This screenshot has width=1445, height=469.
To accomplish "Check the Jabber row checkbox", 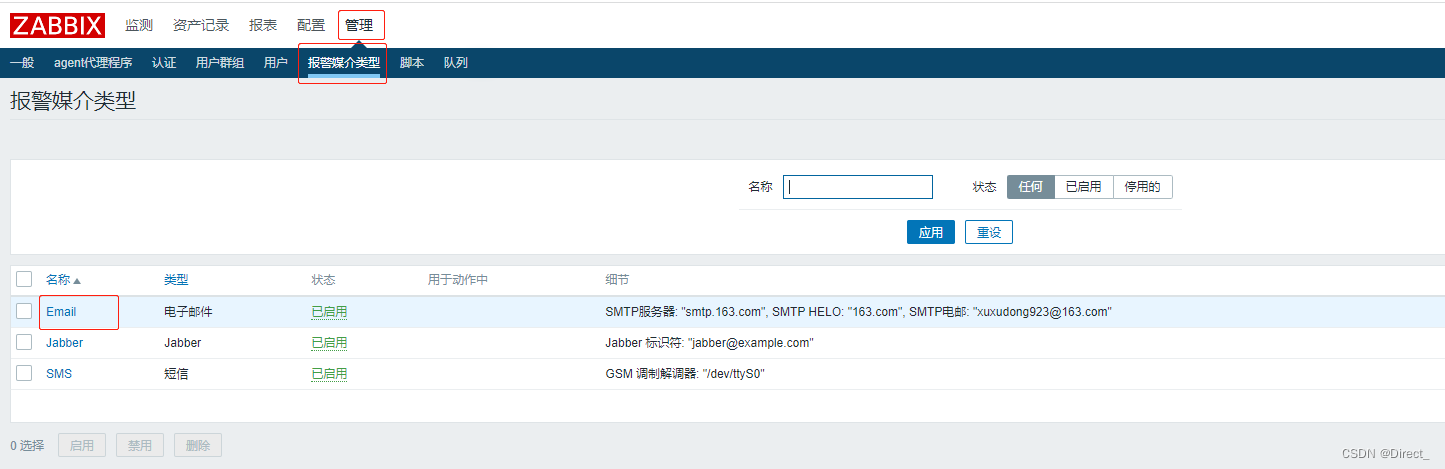I will (24, 342).
